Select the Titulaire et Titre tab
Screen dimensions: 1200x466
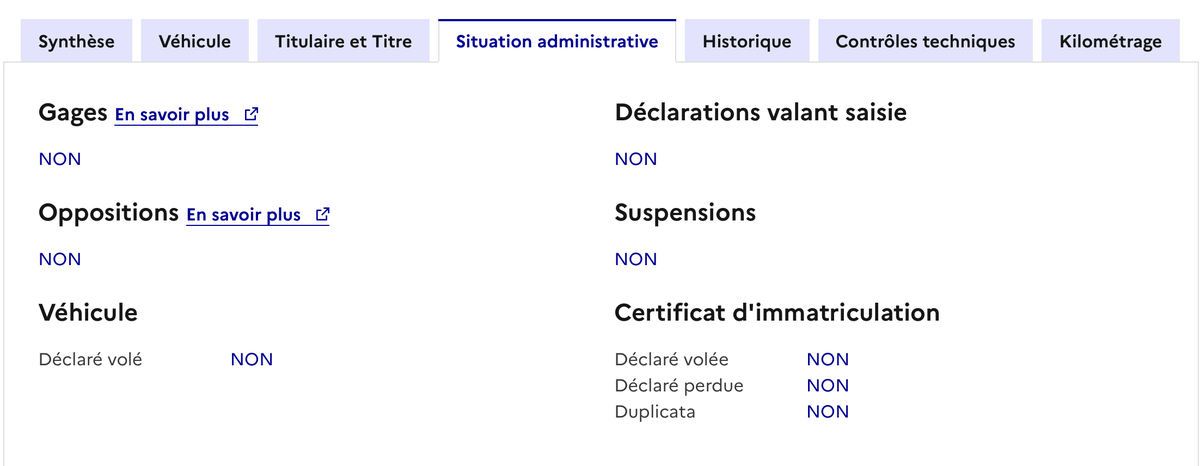(x=343, y=41)
